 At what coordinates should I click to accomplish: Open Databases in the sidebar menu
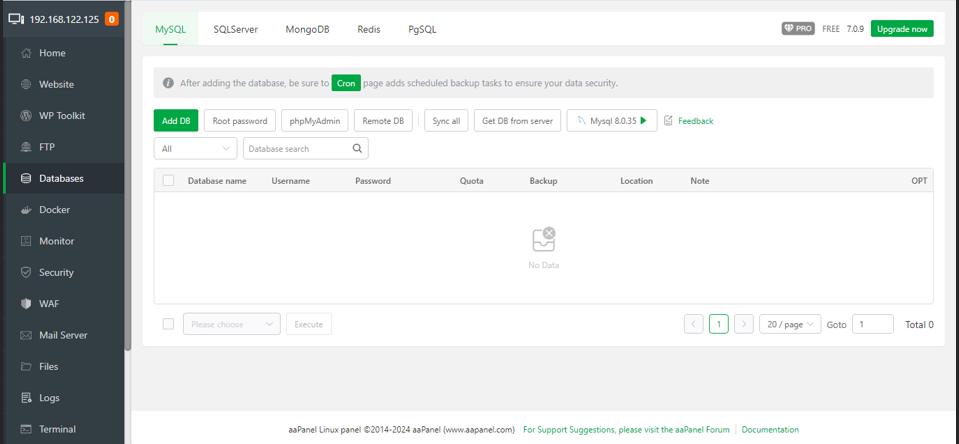coord(63,179)
